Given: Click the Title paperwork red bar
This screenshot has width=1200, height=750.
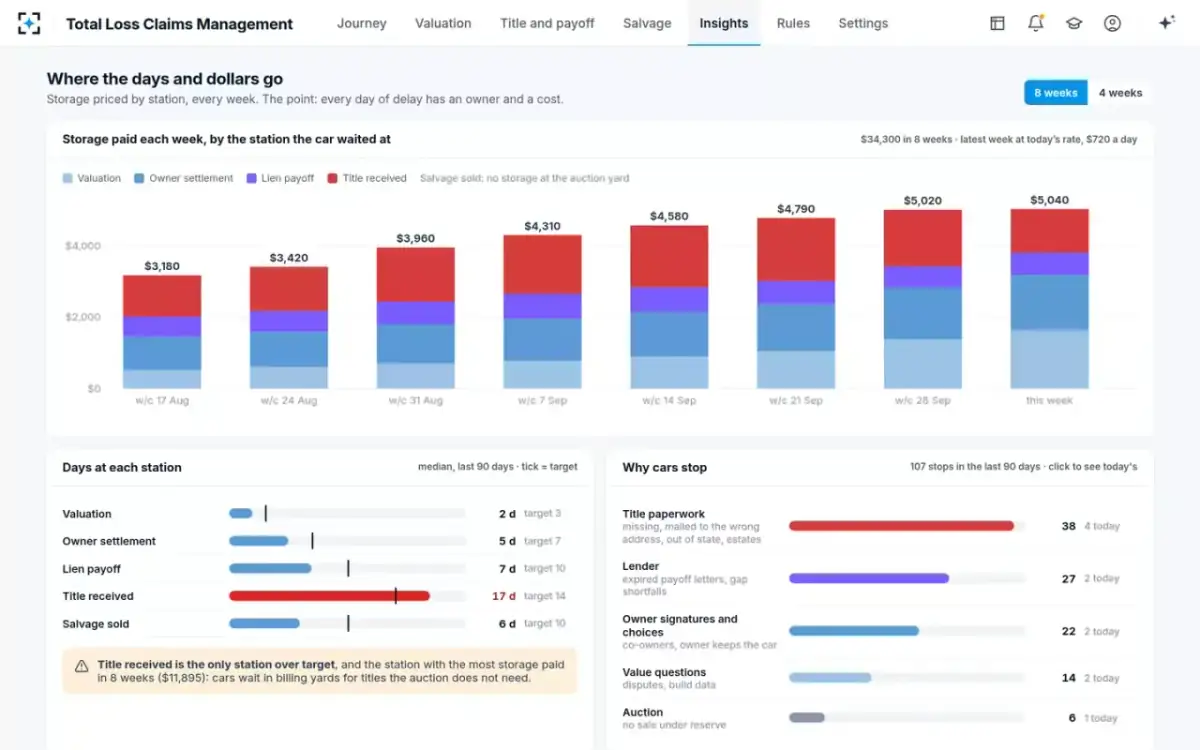Looking at the screenshot, I should [901, 525].
